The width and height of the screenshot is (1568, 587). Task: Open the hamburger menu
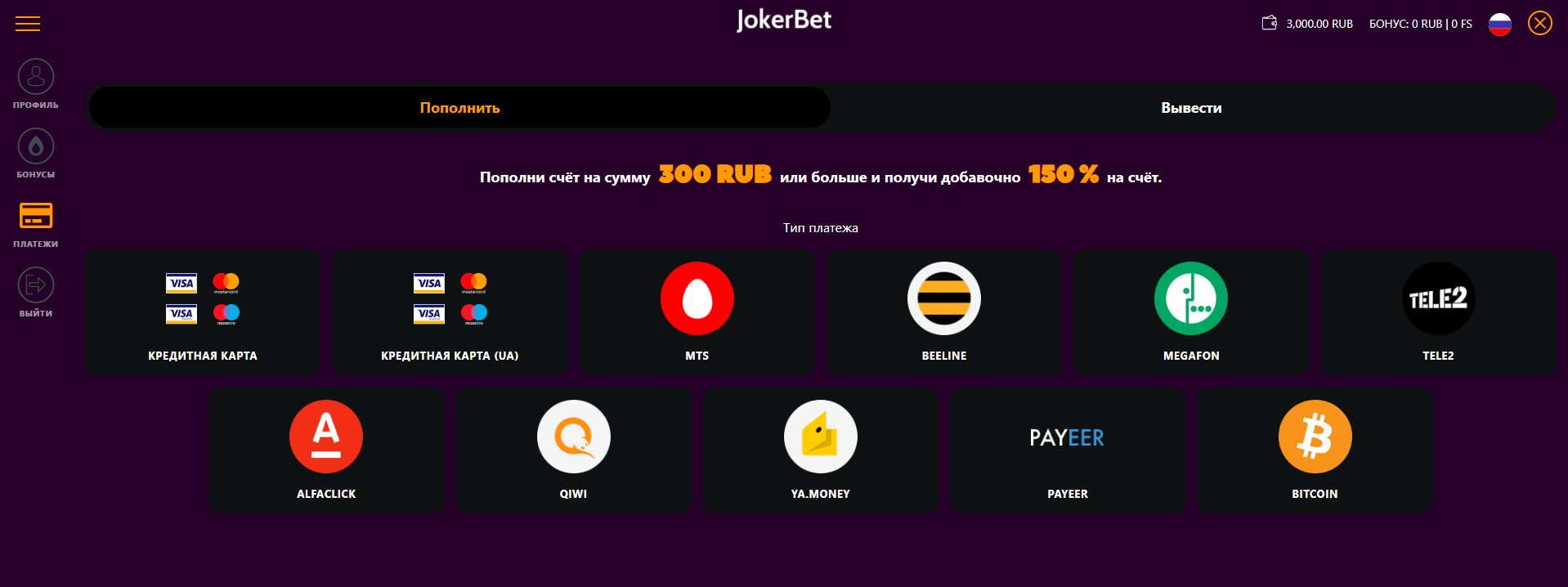point(28,24)
